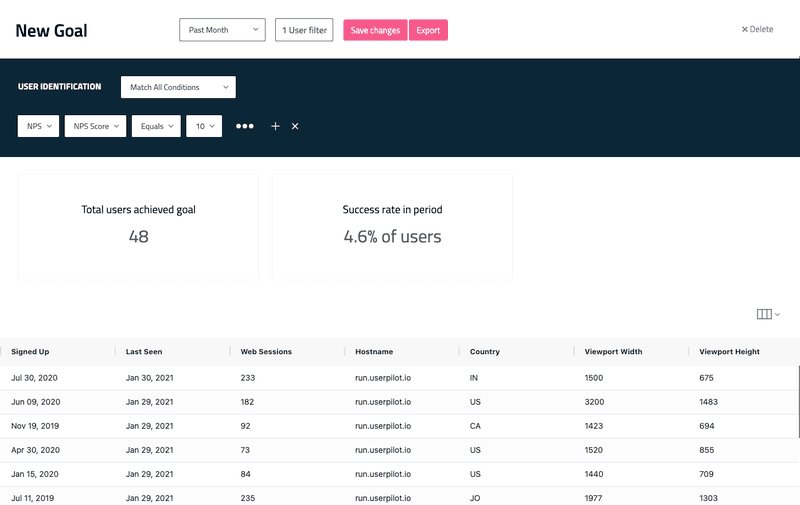This screenshot has width=800, height=505.
Task: Click the Viewport Height column header
Action: pos(729,351)
